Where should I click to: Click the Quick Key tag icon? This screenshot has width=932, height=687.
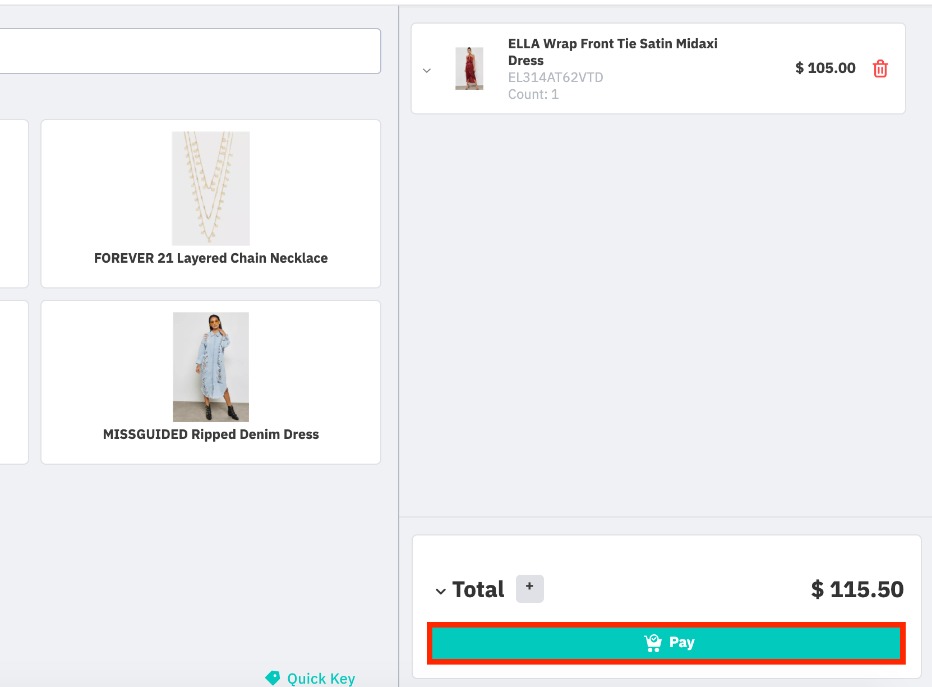(273, 678)
